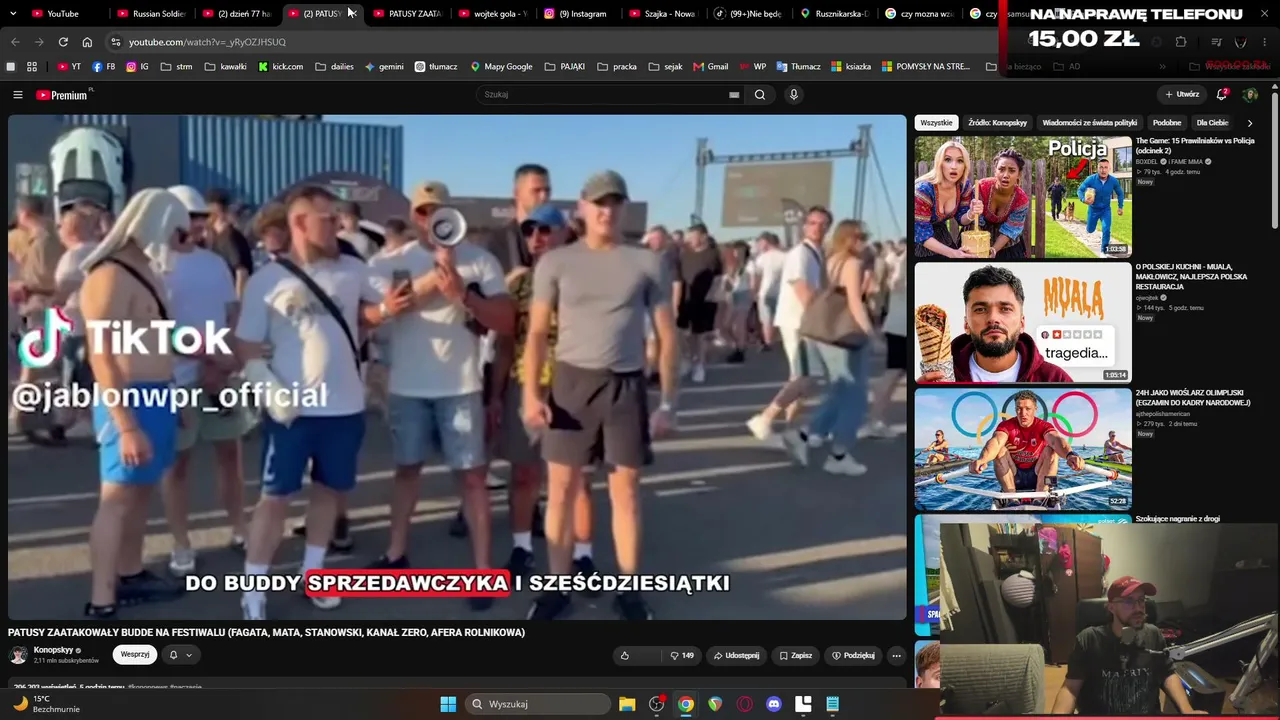Open the more actions ellipsis below video
1280x720 pixels.
coord(896,656)
